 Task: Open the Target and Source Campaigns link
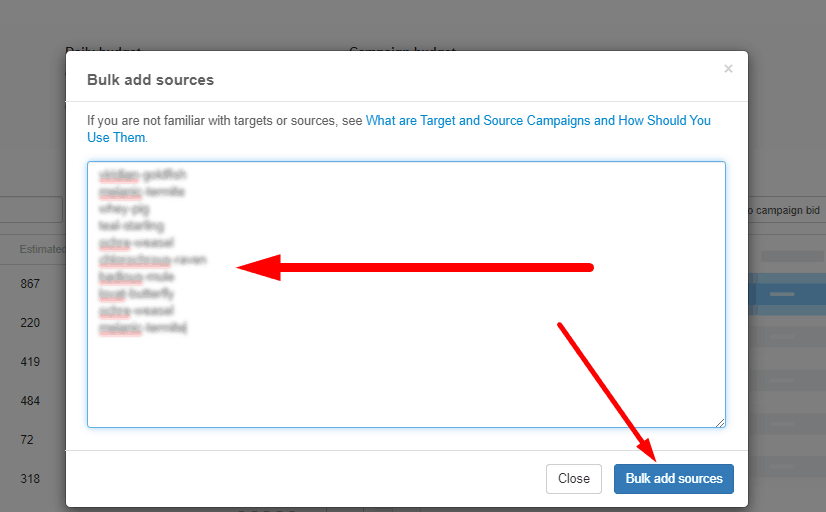pyautogui.click(x=538, y=121)
